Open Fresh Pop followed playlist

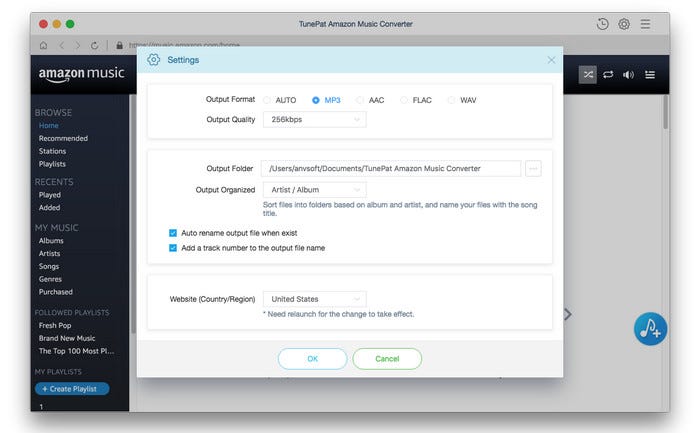[55, 325]
